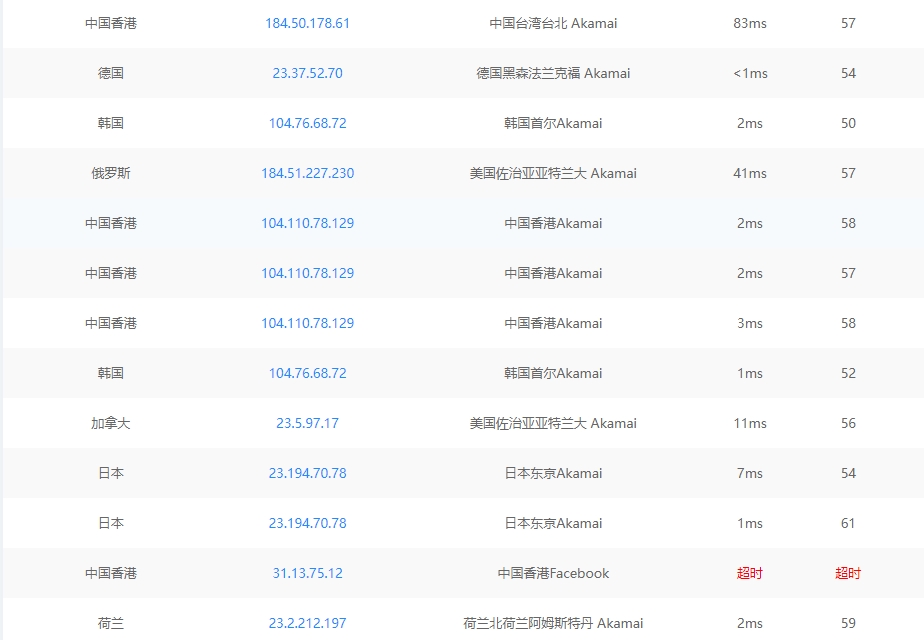Screen dimensions: 924x640
Task: Select IP link 23.5.97.17
Action: 307,423
